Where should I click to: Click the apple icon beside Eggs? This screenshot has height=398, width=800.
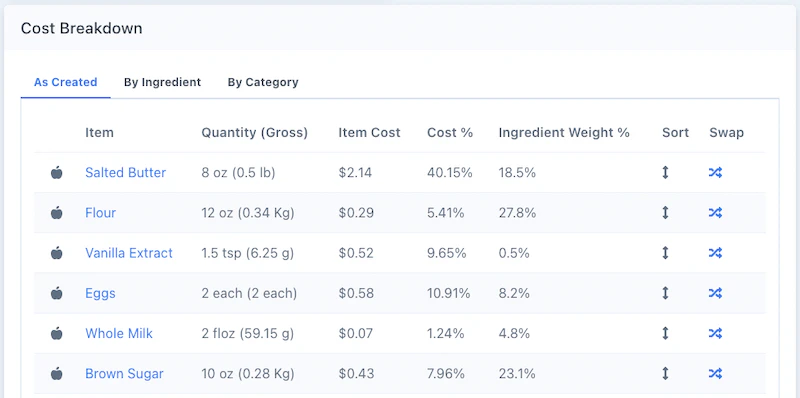pos(57,293)
